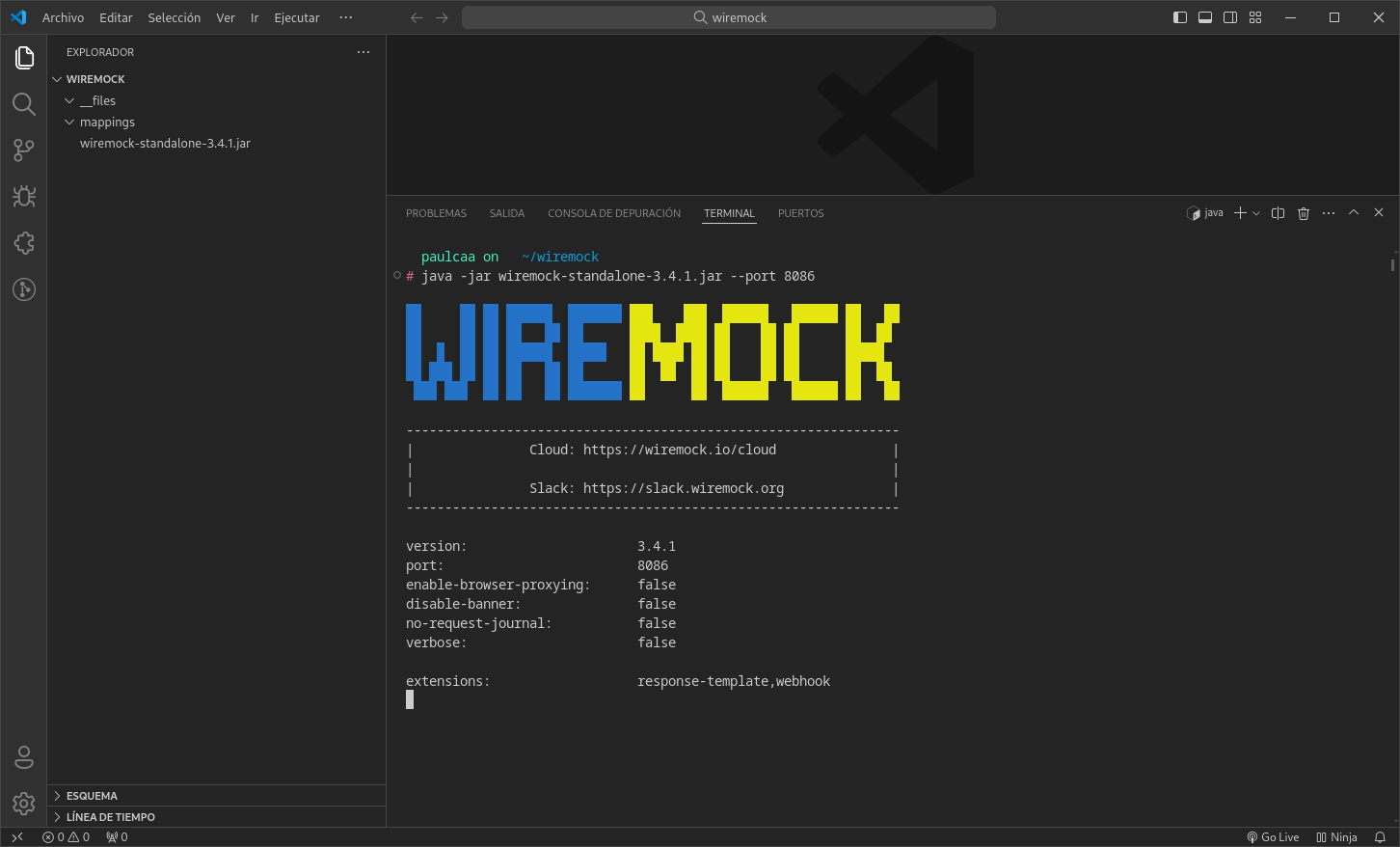The image size is (1400, 847).
Task: Toggle the bottom panel visibility
Action: tap(1204, 17)
